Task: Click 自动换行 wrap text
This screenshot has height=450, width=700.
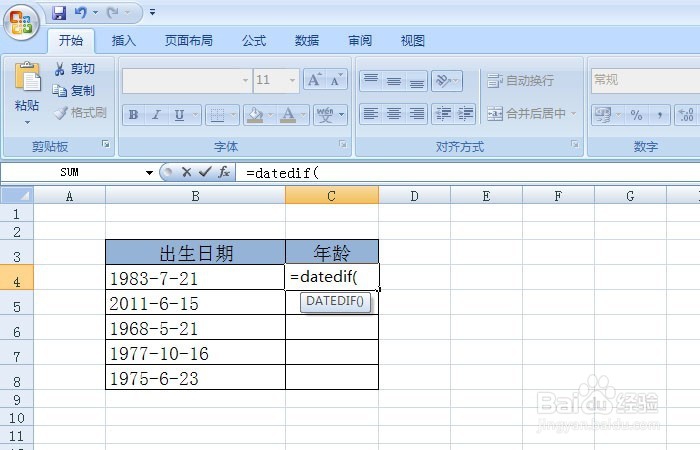Action: 521,81
